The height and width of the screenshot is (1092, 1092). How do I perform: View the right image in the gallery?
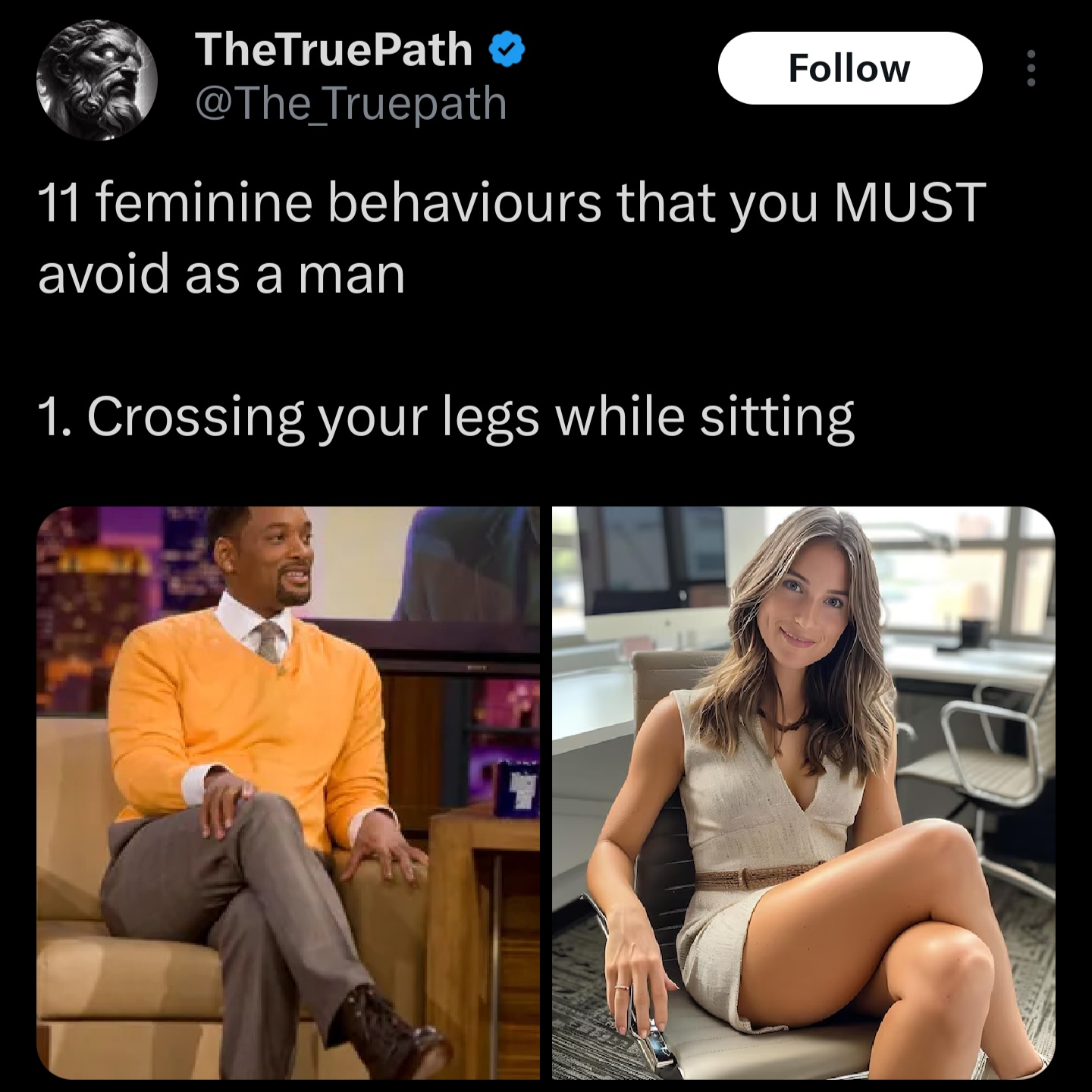(804, 792)
